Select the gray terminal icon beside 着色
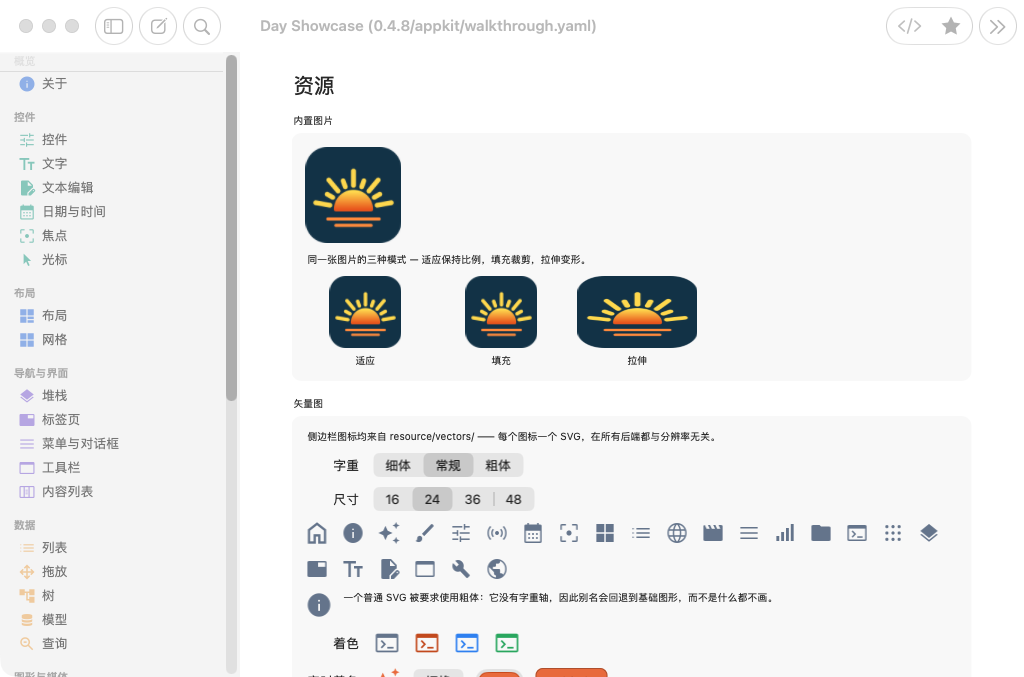This screenshot has width=1024, height=677. pyautogui.click(x=387, y=644)
